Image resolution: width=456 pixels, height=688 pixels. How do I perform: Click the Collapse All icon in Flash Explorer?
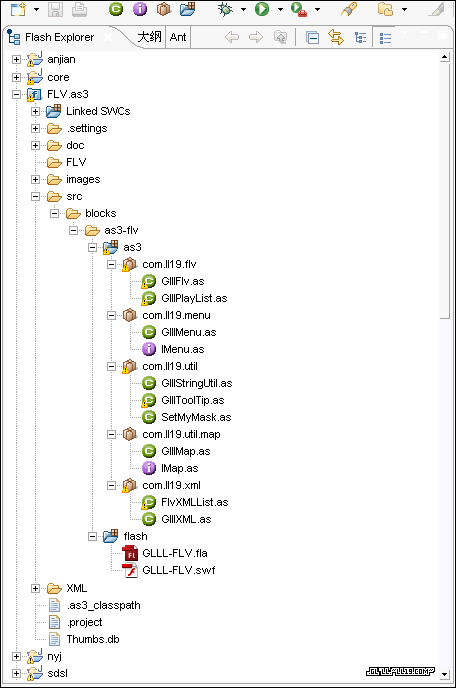[x=312, y=38]
